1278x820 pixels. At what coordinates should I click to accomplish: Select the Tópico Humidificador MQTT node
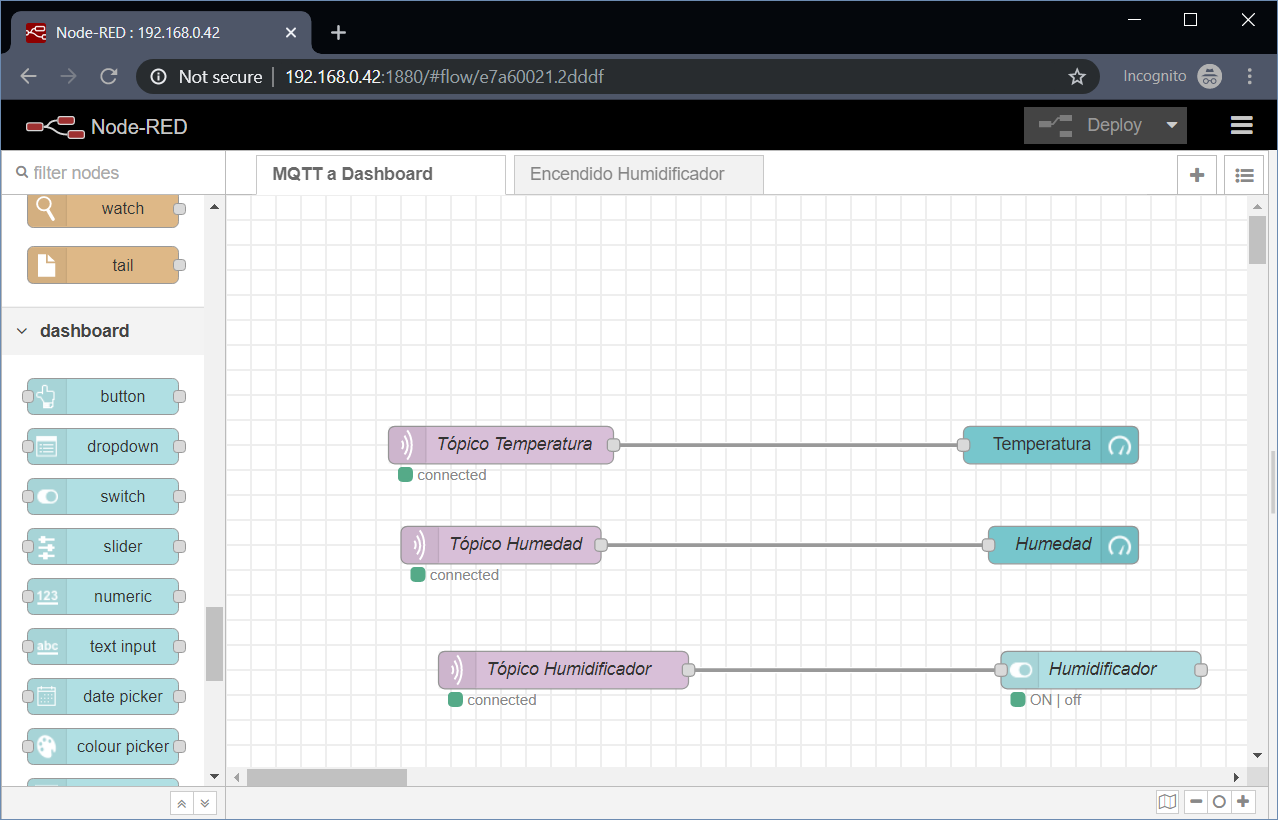pyautogui.click(x=564, y=670)
